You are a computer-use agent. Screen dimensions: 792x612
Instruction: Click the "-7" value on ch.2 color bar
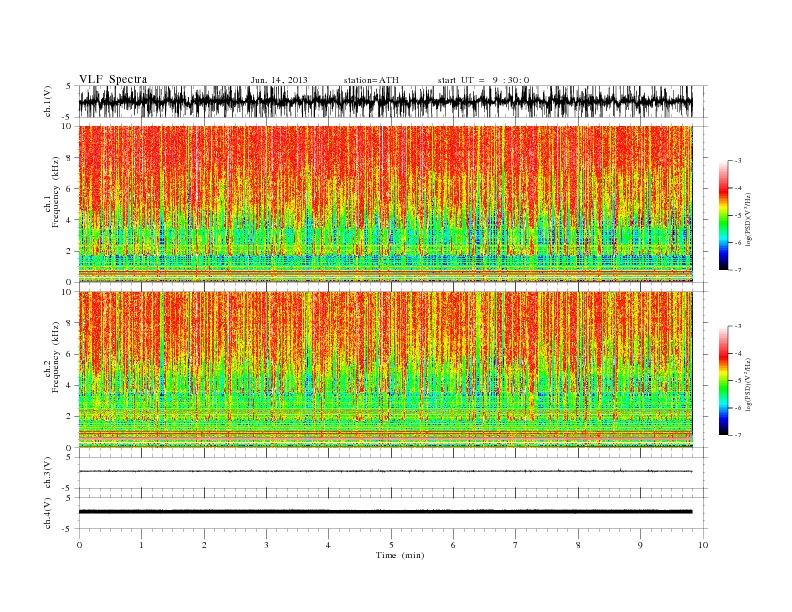point(738,435)
